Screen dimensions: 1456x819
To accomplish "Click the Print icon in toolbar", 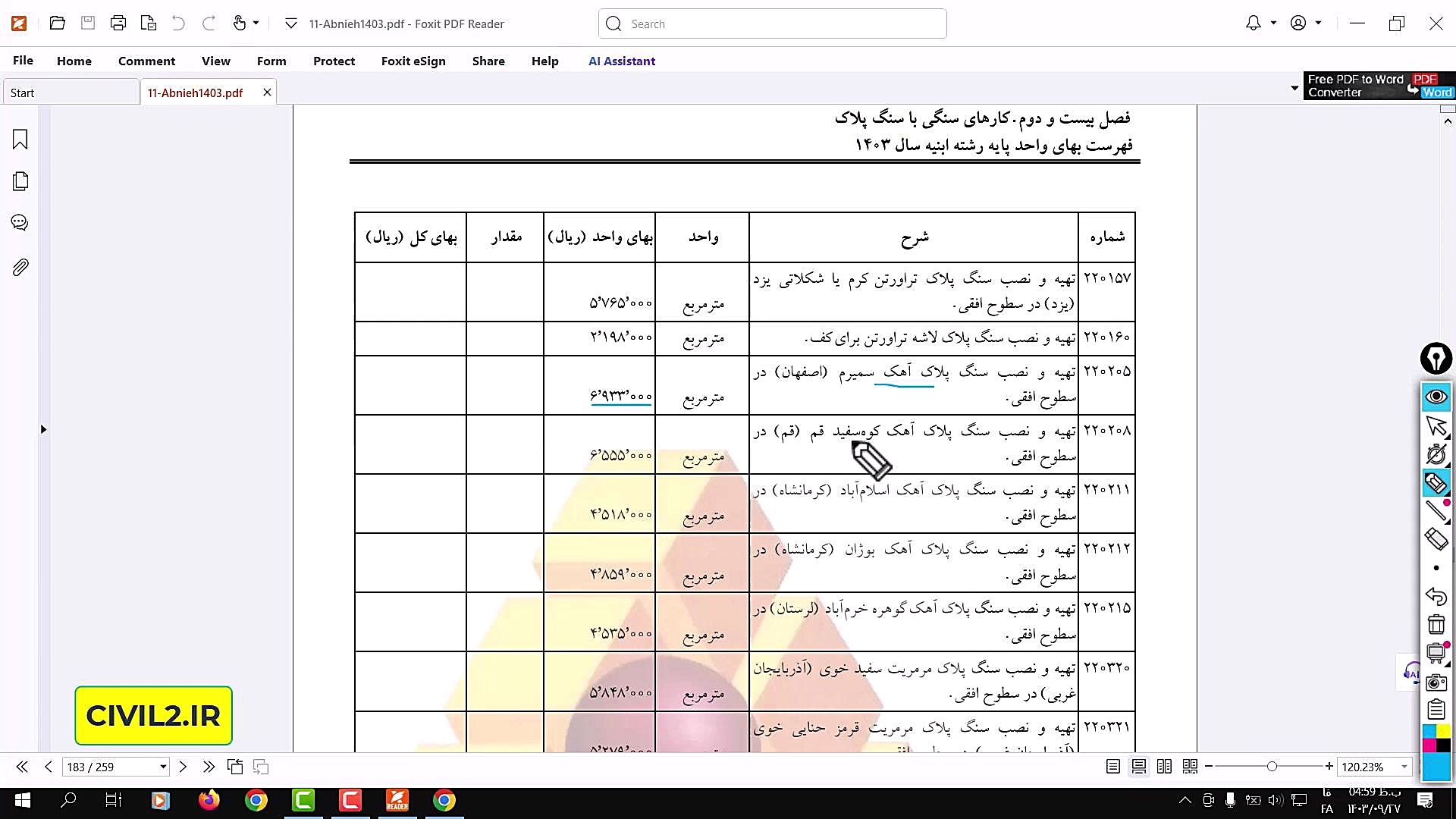I will [x=118, y=24].
